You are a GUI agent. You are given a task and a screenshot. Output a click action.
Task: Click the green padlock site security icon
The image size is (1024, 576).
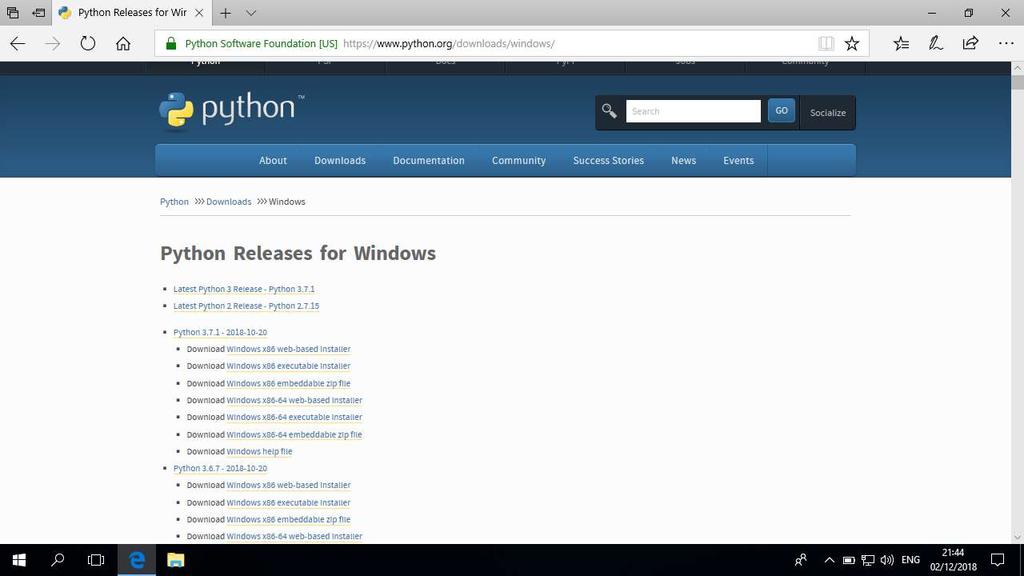(171, 44)
